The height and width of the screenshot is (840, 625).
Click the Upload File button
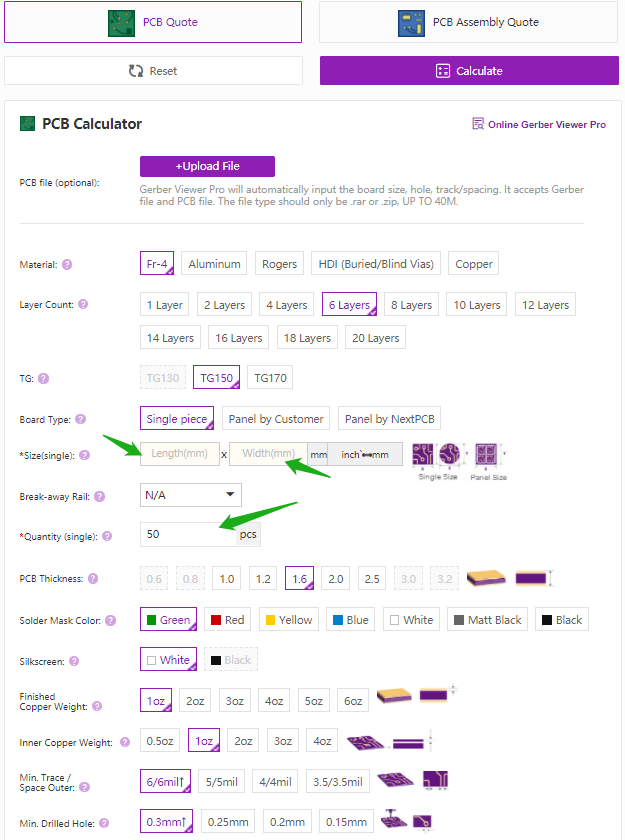click(x=207, y=166)
